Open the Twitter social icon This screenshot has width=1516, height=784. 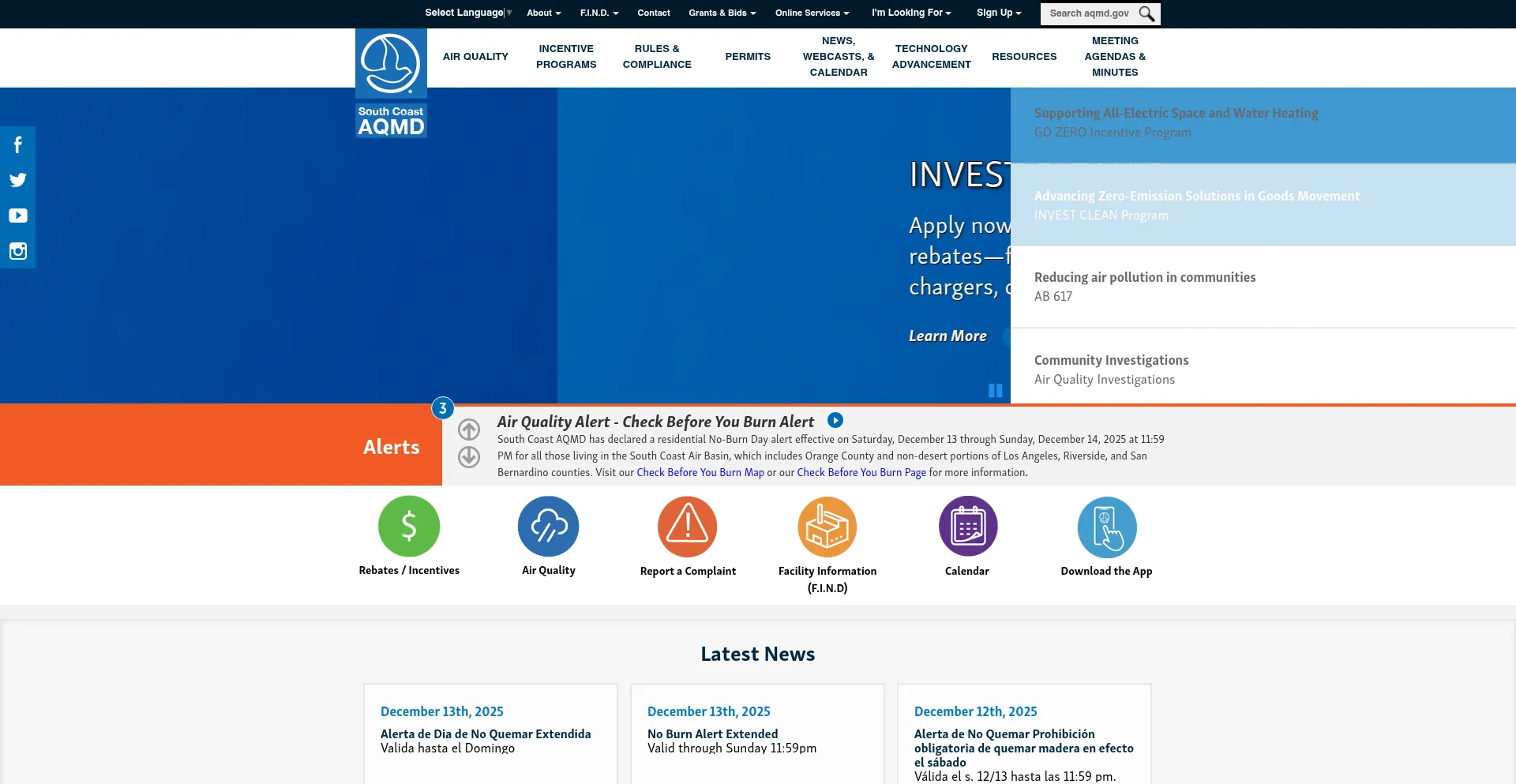(17, 180)
